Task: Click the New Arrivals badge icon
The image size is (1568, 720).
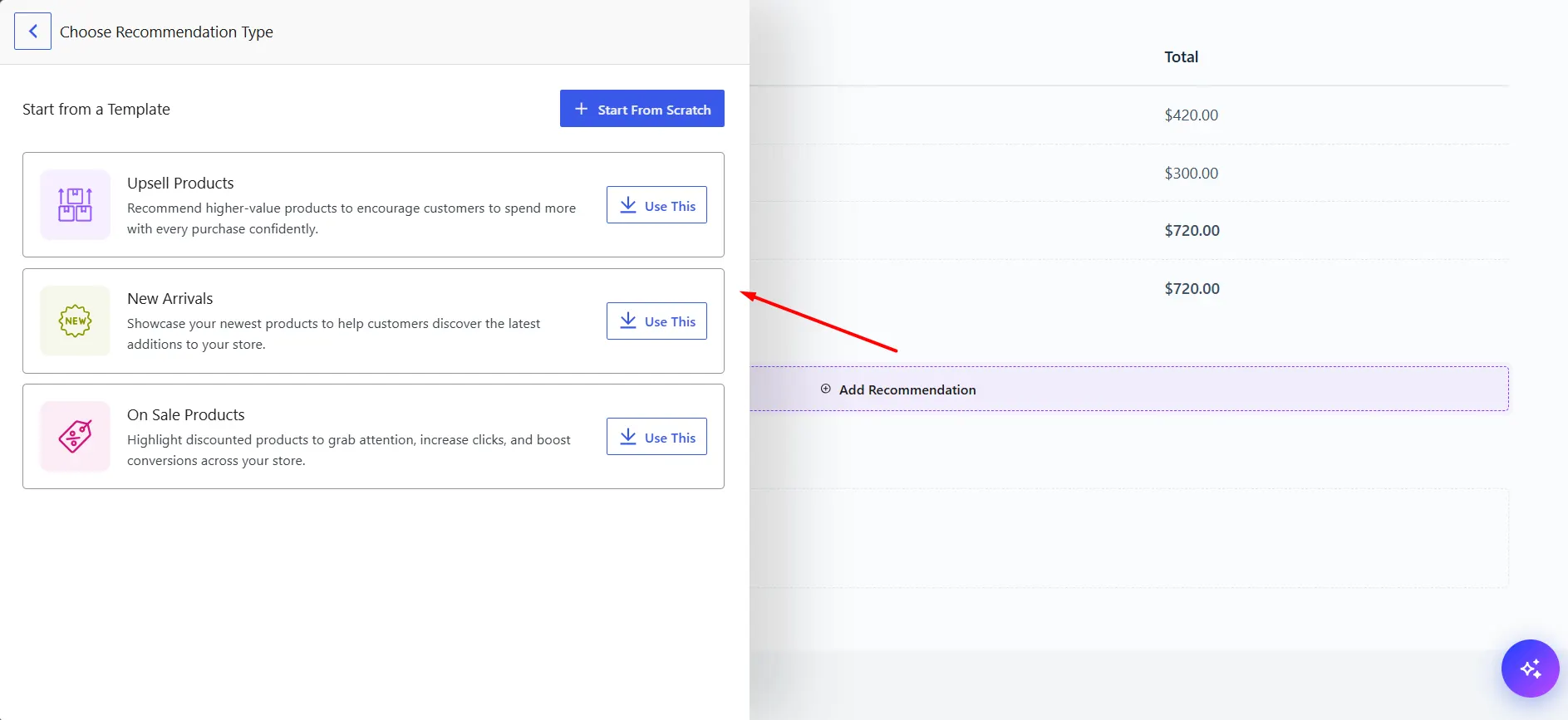Action: click(75, 321)
